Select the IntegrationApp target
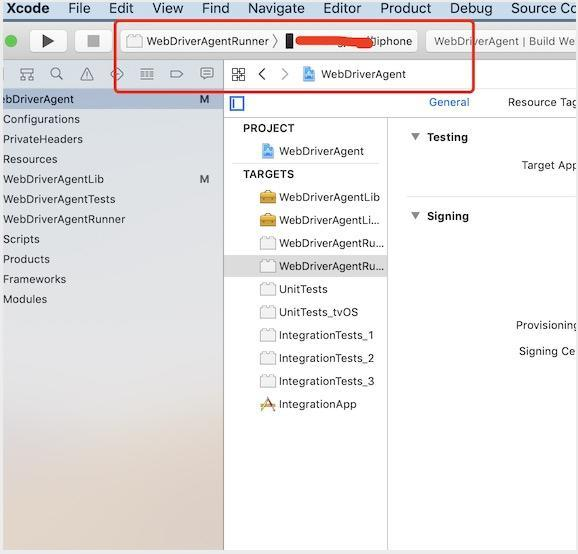 click(308, 404)
